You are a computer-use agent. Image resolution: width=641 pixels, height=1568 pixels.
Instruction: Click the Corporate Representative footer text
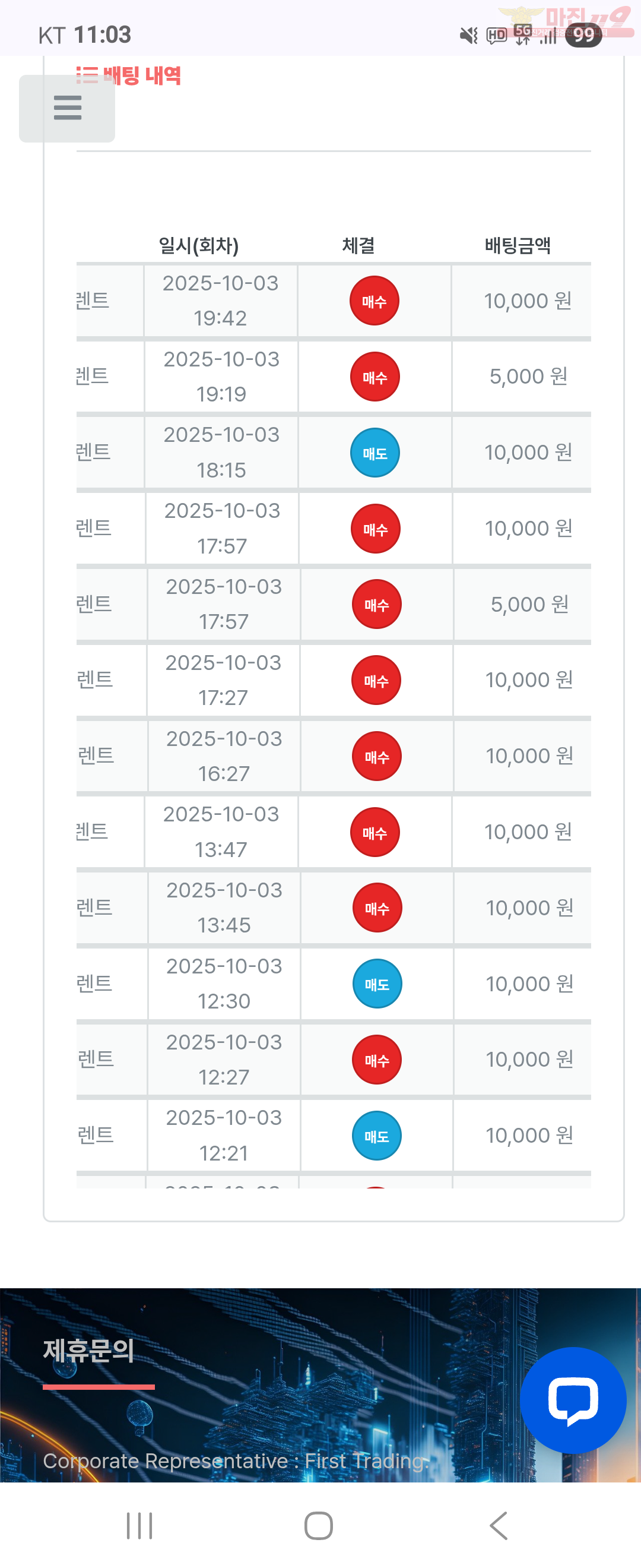(236, 1460)
